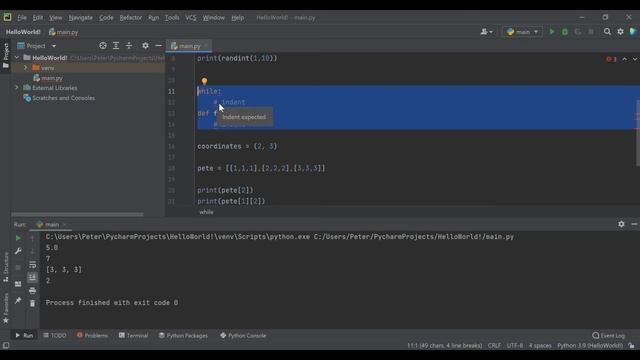Open the TODO tool window
Viewport: 640px width, 360px height.
[x=54, y=336]
